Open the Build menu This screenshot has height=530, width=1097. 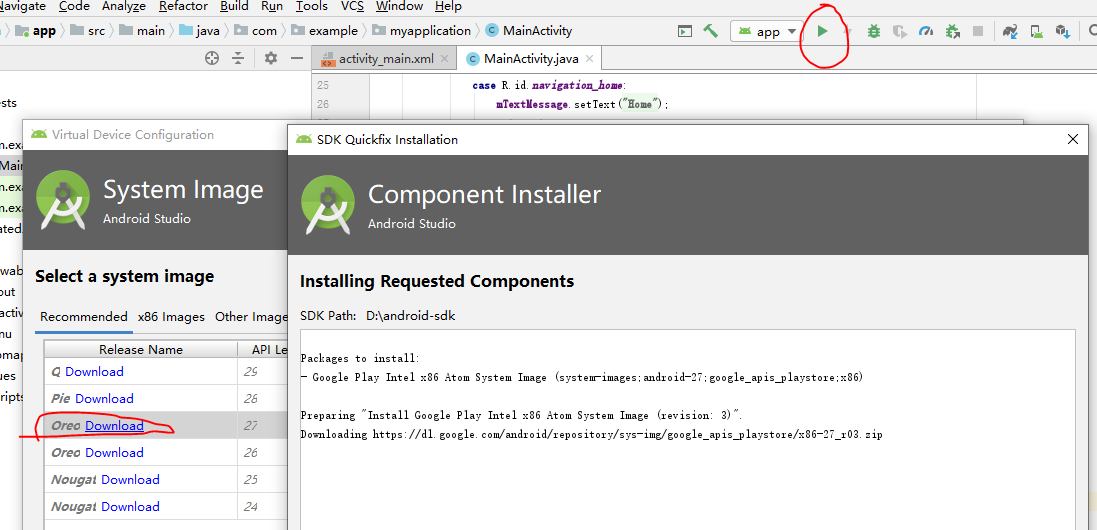(234, 6)
